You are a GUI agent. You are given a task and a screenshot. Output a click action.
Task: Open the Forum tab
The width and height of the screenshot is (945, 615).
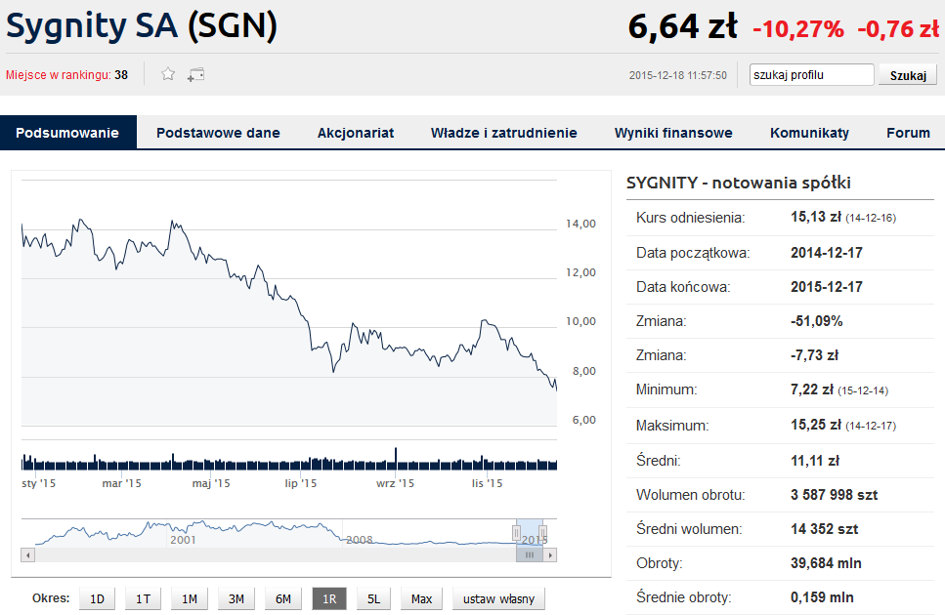pyautogui.click(x=908, y=133)
